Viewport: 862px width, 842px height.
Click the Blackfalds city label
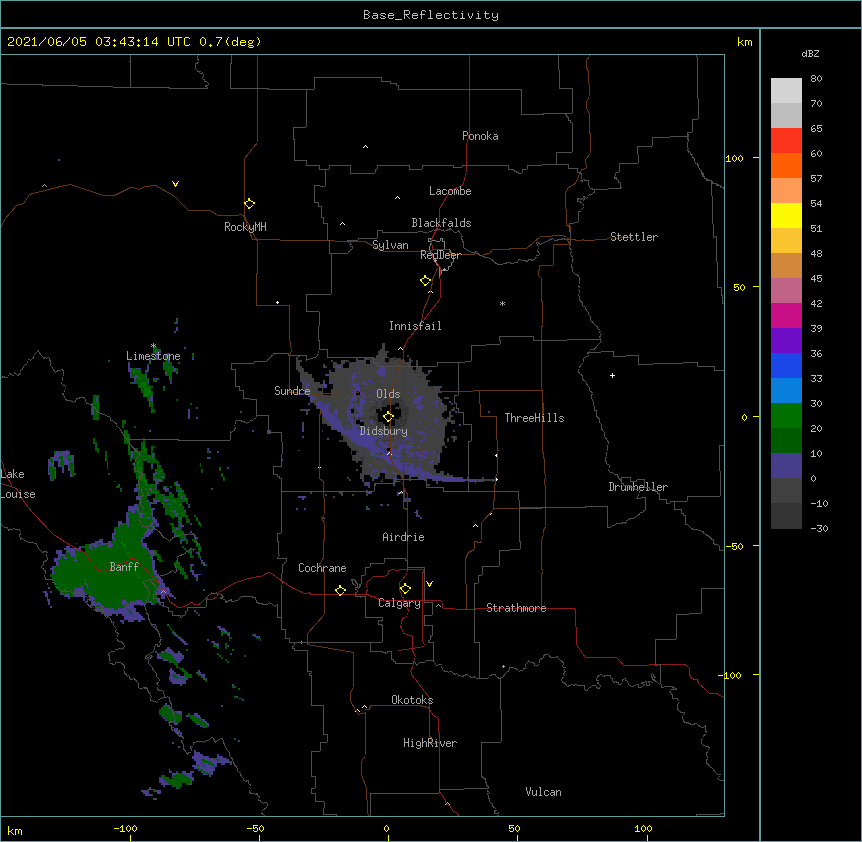441,223
